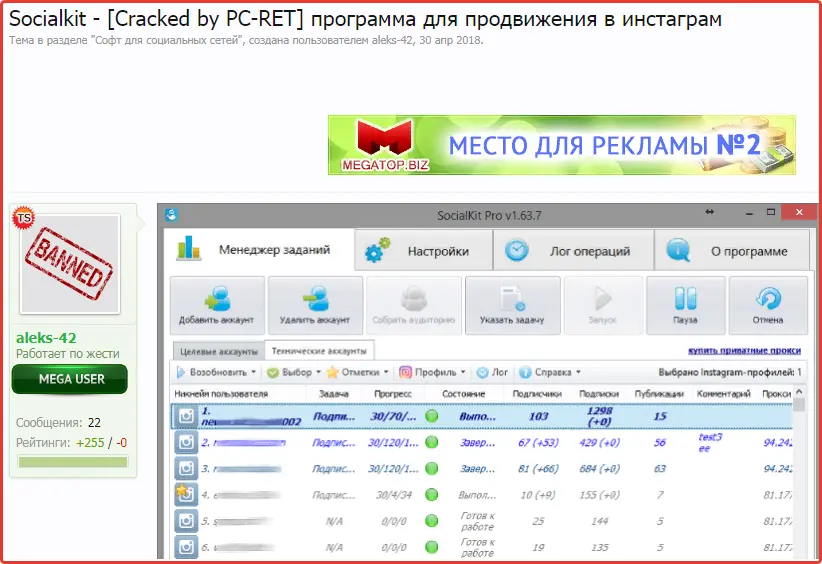822x564 pixels.
Task: Click the Instagram icon in row 6
Action: coord(186,547)
